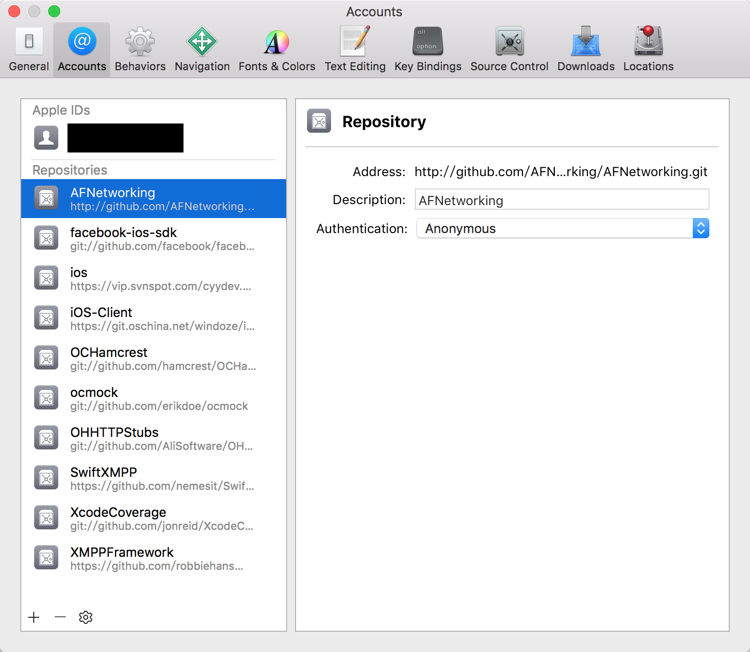Click the vip.svnspot.com URL subtitle

(x=160, y=286)
